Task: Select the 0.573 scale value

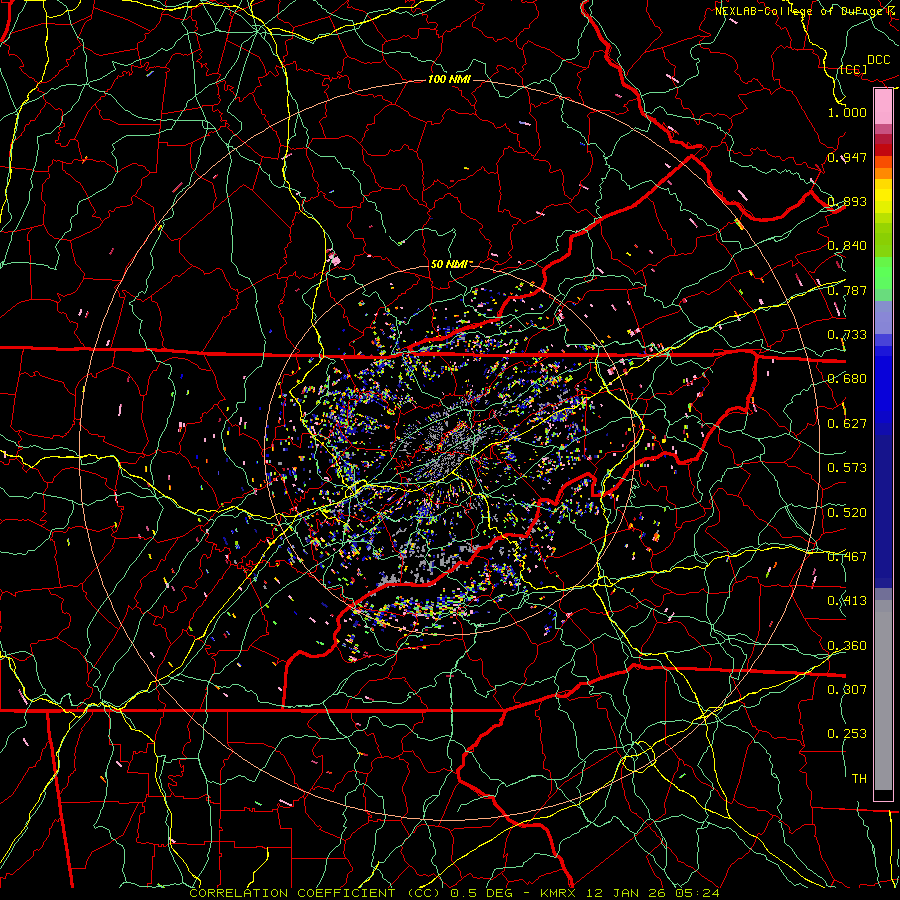Action: point(847,468)
